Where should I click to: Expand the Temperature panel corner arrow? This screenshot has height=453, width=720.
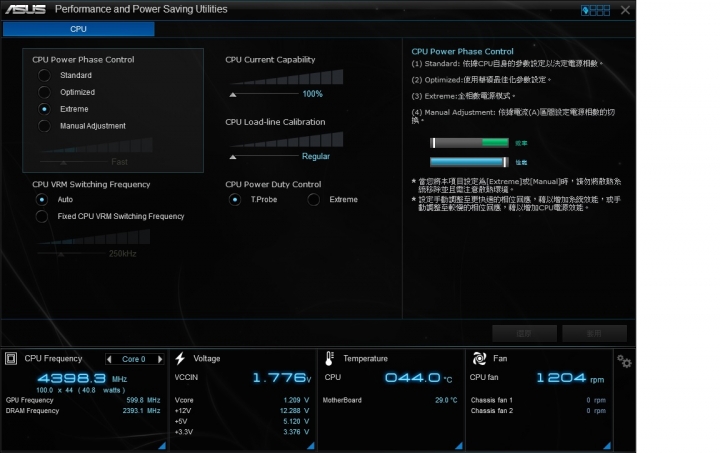click(459, 446)
